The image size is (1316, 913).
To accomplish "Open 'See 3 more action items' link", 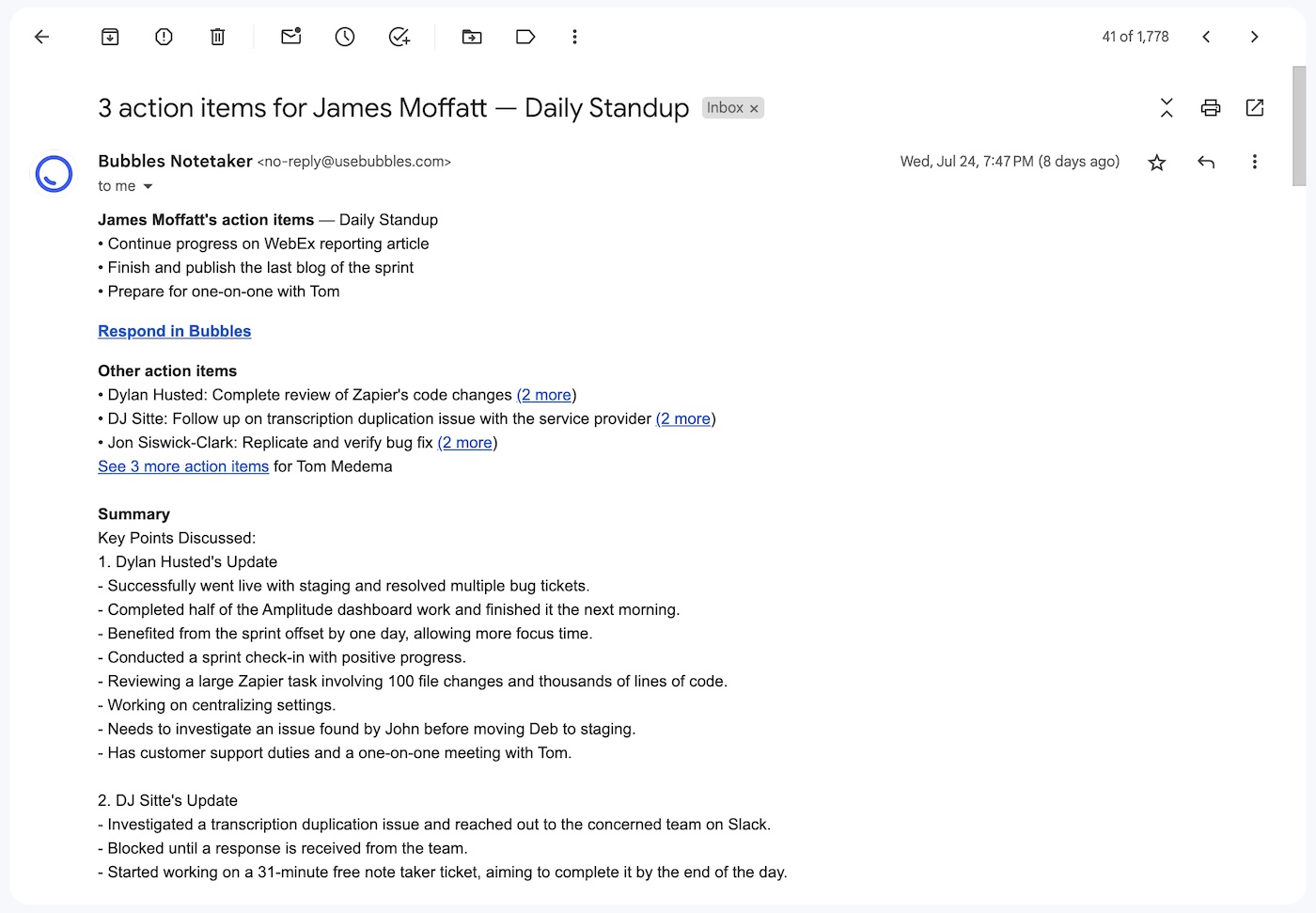I will click(x=183, y=466).
